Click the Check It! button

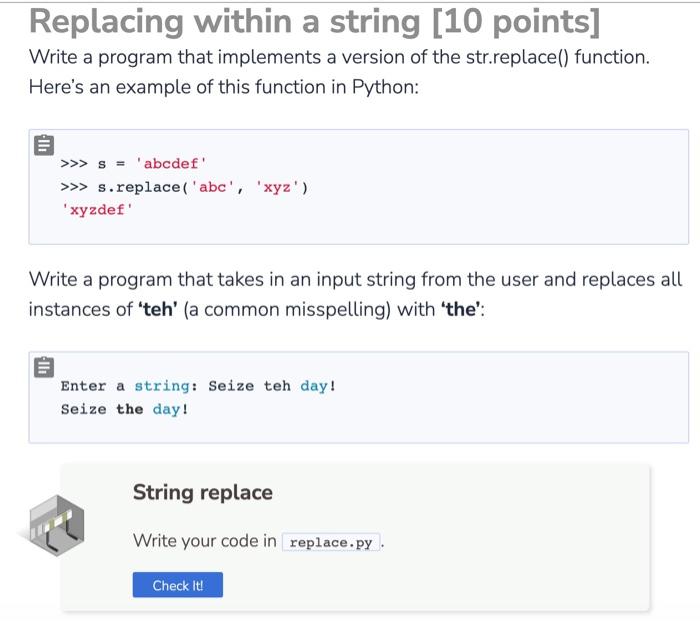[178, 584]
